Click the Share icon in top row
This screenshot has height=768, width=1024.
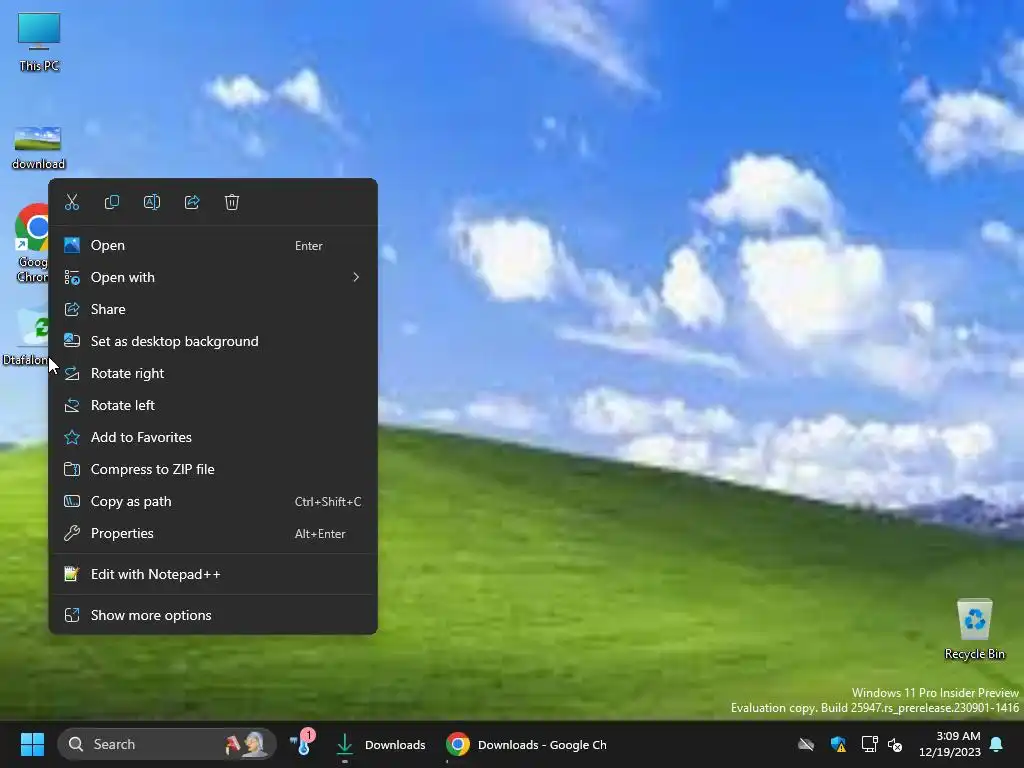tap(192, 202)
